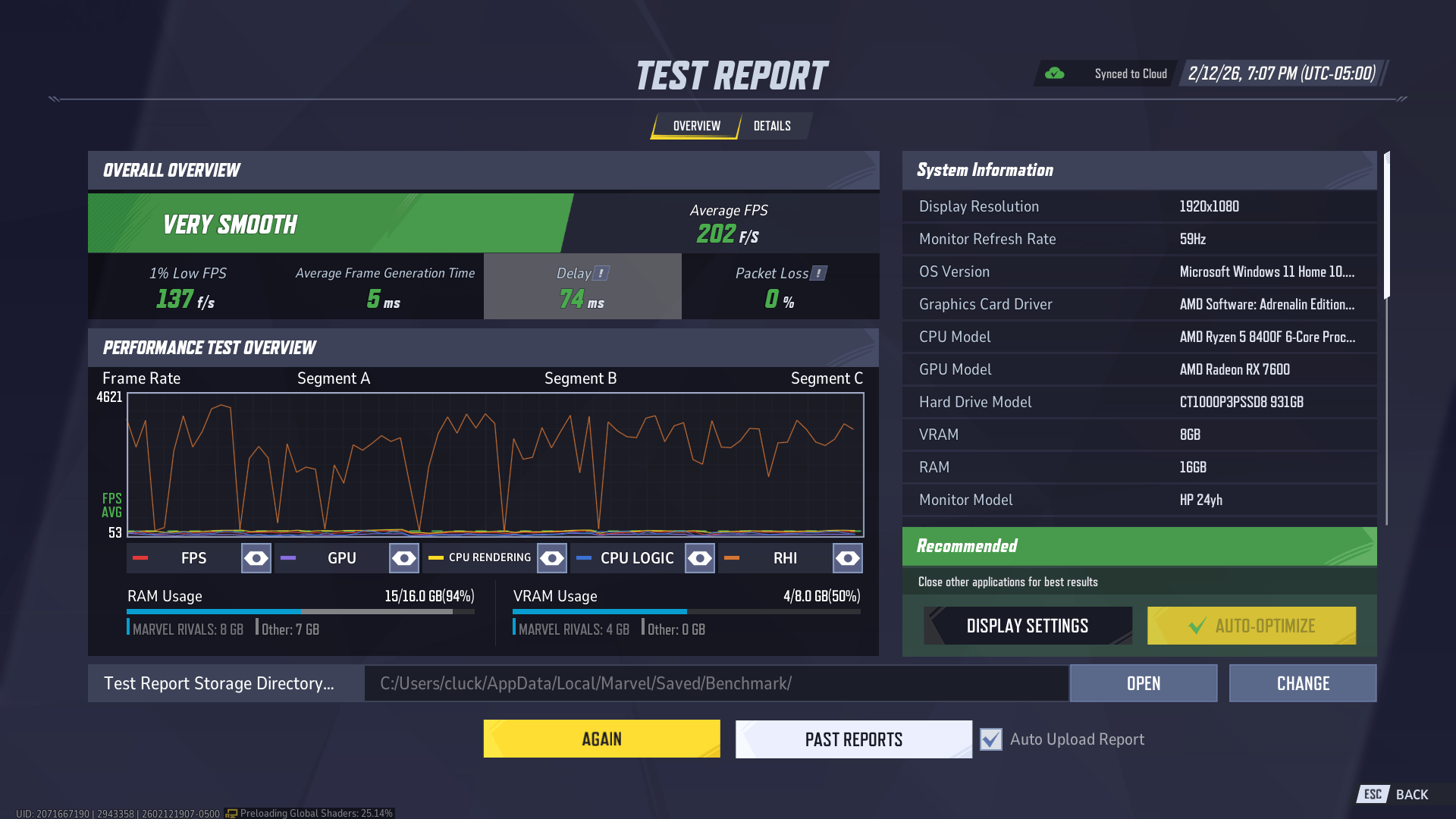Click the Delay 74 ms panel

[x=582, y=286]
